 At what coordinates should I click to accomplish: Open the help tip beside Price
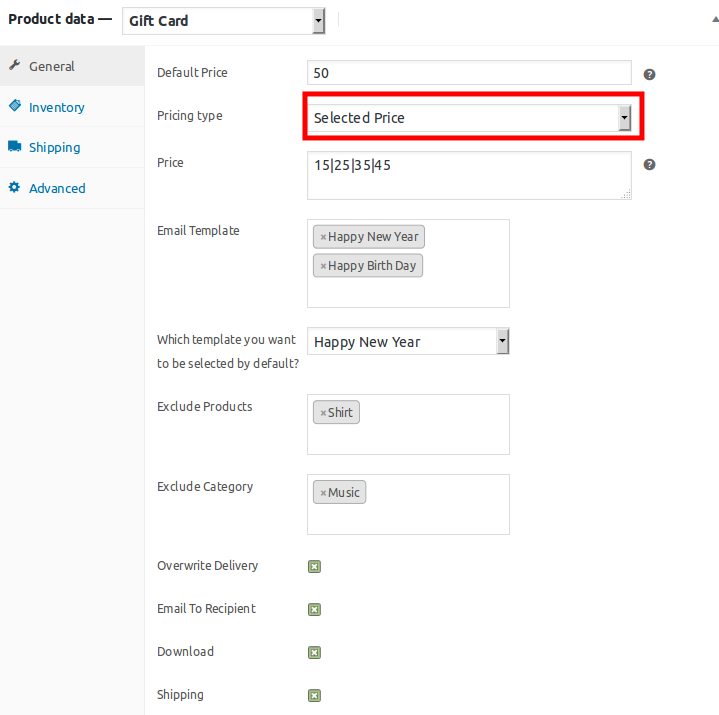tap(649, 165)
